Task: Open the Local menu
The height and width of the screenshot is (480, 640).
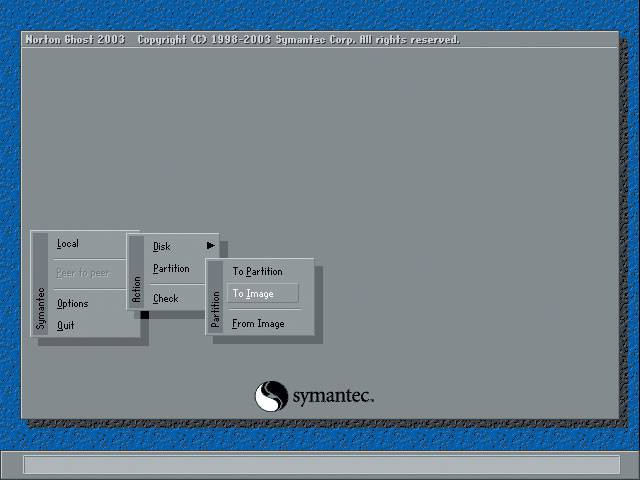Action: pyautogui.click(x=68, y=244)
